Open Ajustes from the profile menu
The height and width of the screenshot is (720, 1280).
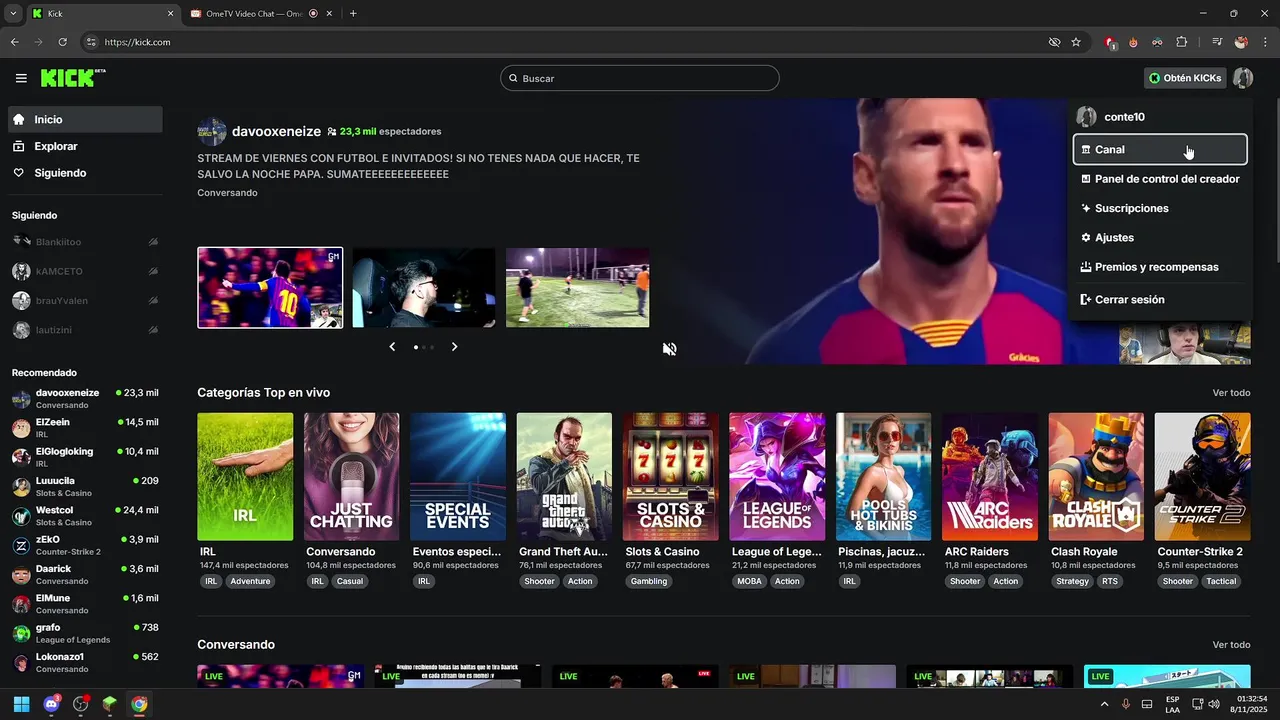(x=1160, y=238)
